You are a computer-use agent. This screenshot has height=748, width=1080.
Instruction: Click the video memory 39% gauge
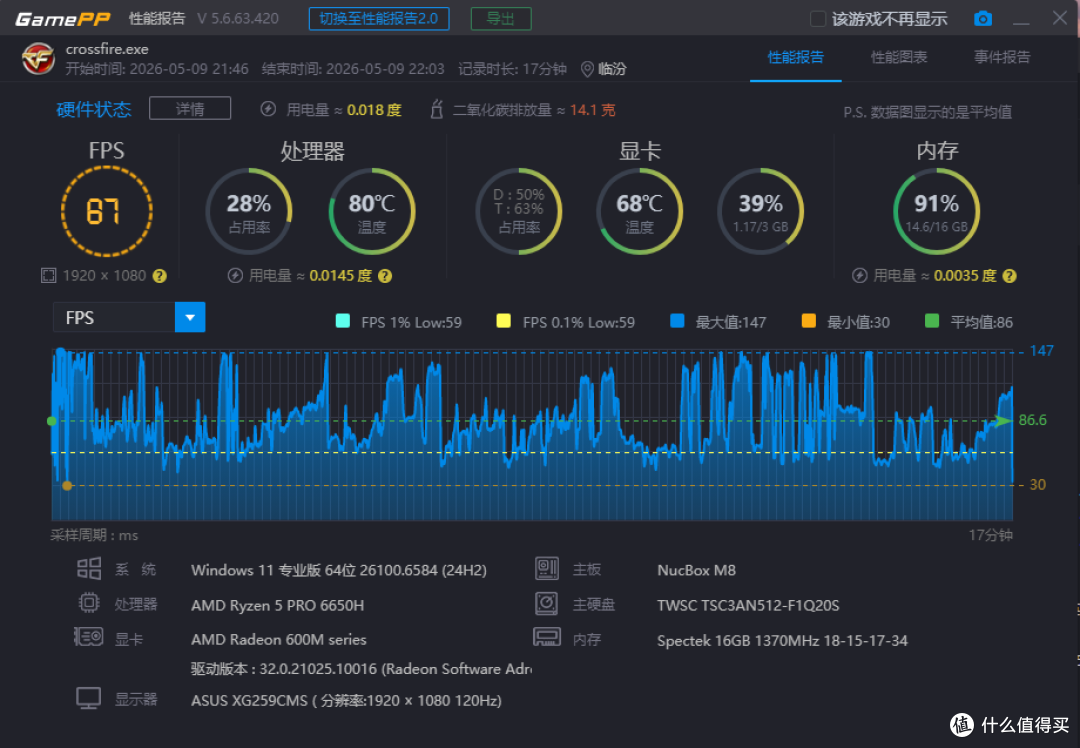tap(760, 211)
